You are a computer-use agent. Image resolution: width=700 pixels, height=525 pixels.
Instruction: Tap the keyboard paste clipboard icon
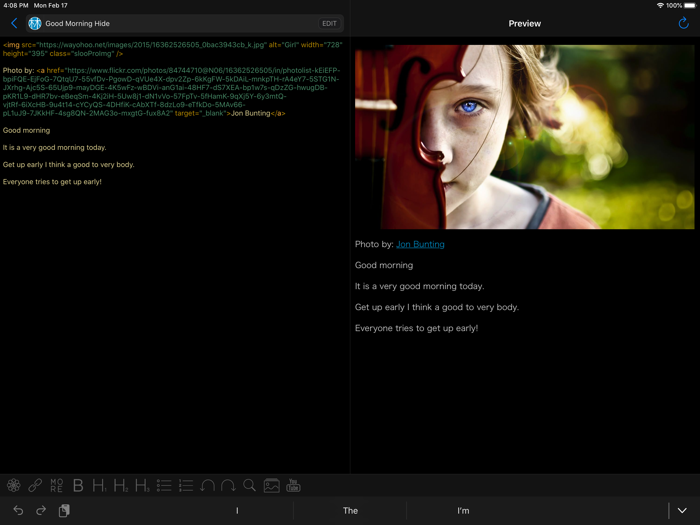click(64, 510)
